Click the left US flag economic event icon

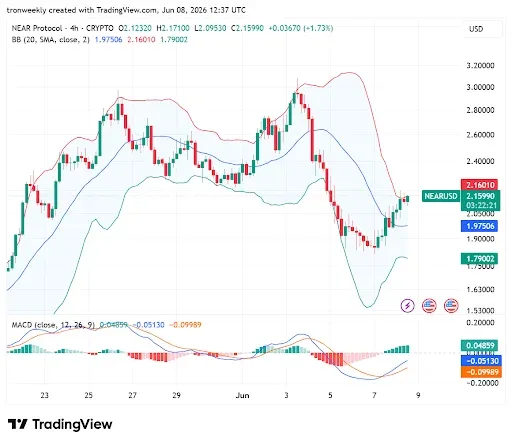click(x=429, y=305)
